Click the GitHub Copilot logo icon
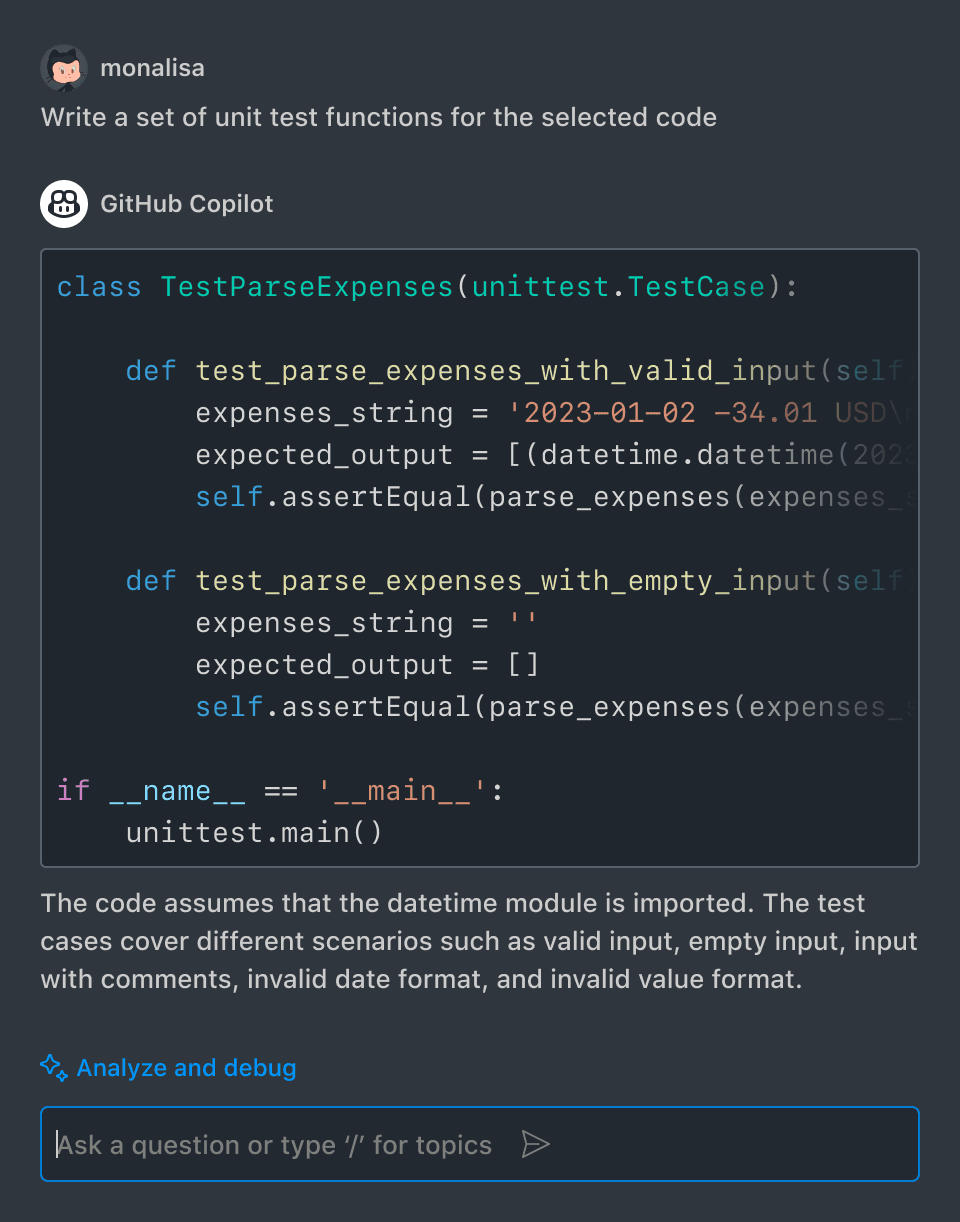The height and width of the screenshot is (1222, 960). [64, 204]
